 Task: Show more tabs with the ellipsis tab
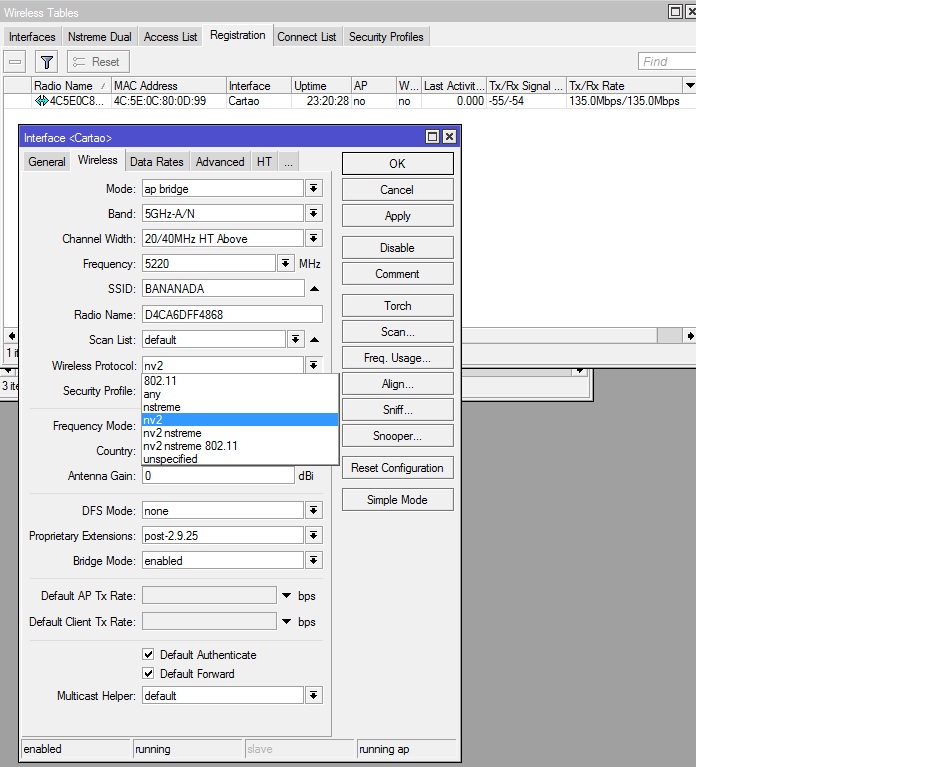pos(288,161)
